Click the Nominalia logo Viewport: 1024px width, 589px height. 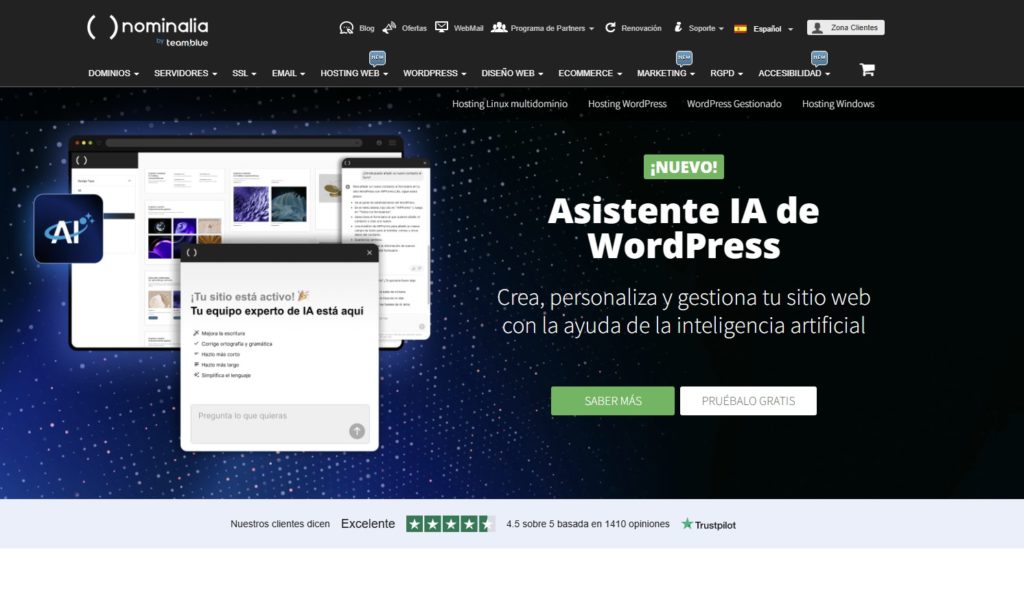pos(148,30)
